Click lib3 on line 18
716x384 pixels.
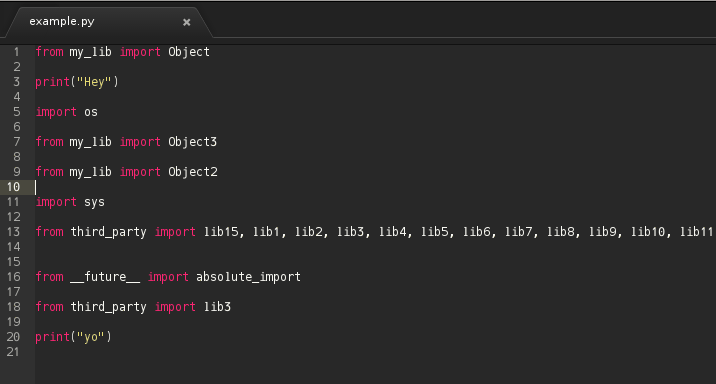tap(217, 307)
